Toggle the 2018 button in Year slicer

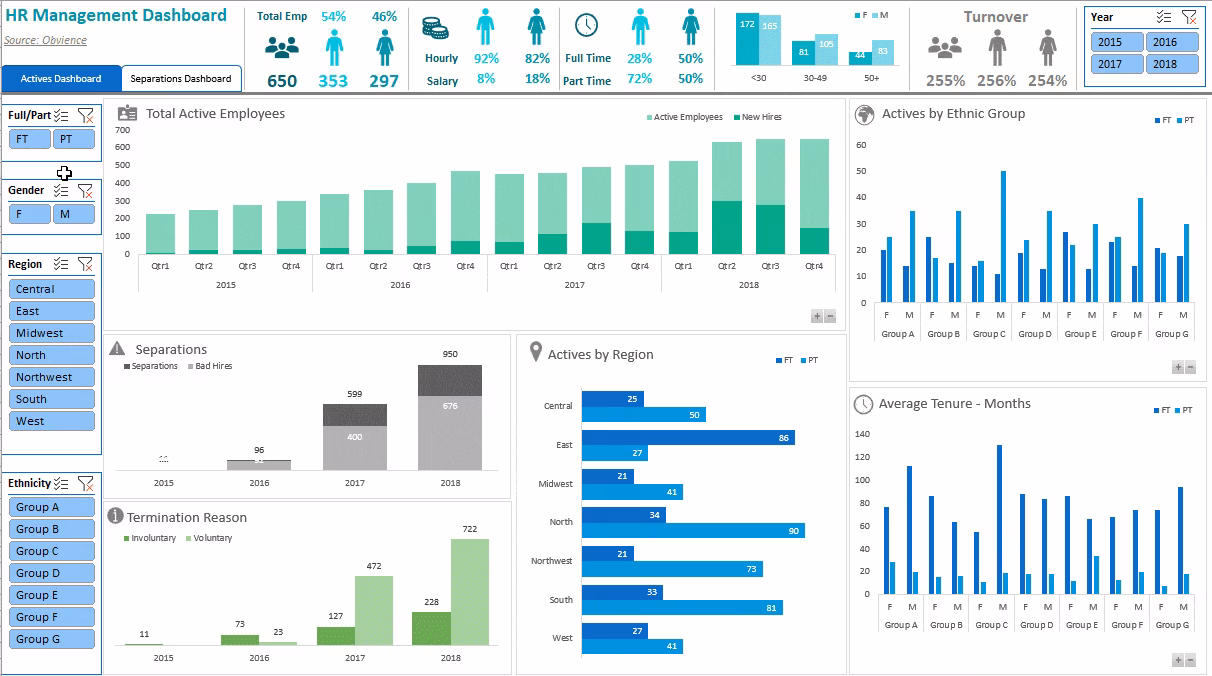[1171, 63]
